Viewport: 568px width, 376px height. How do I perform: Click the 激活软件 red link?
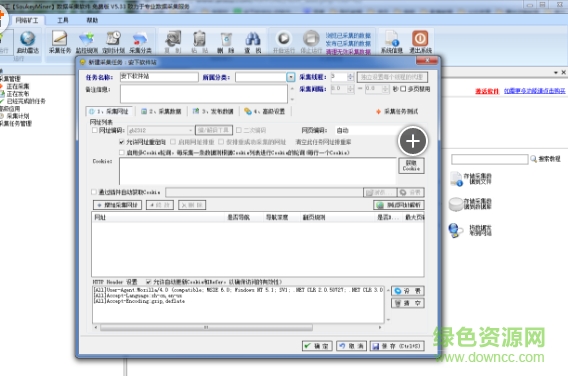click(487, 91)
